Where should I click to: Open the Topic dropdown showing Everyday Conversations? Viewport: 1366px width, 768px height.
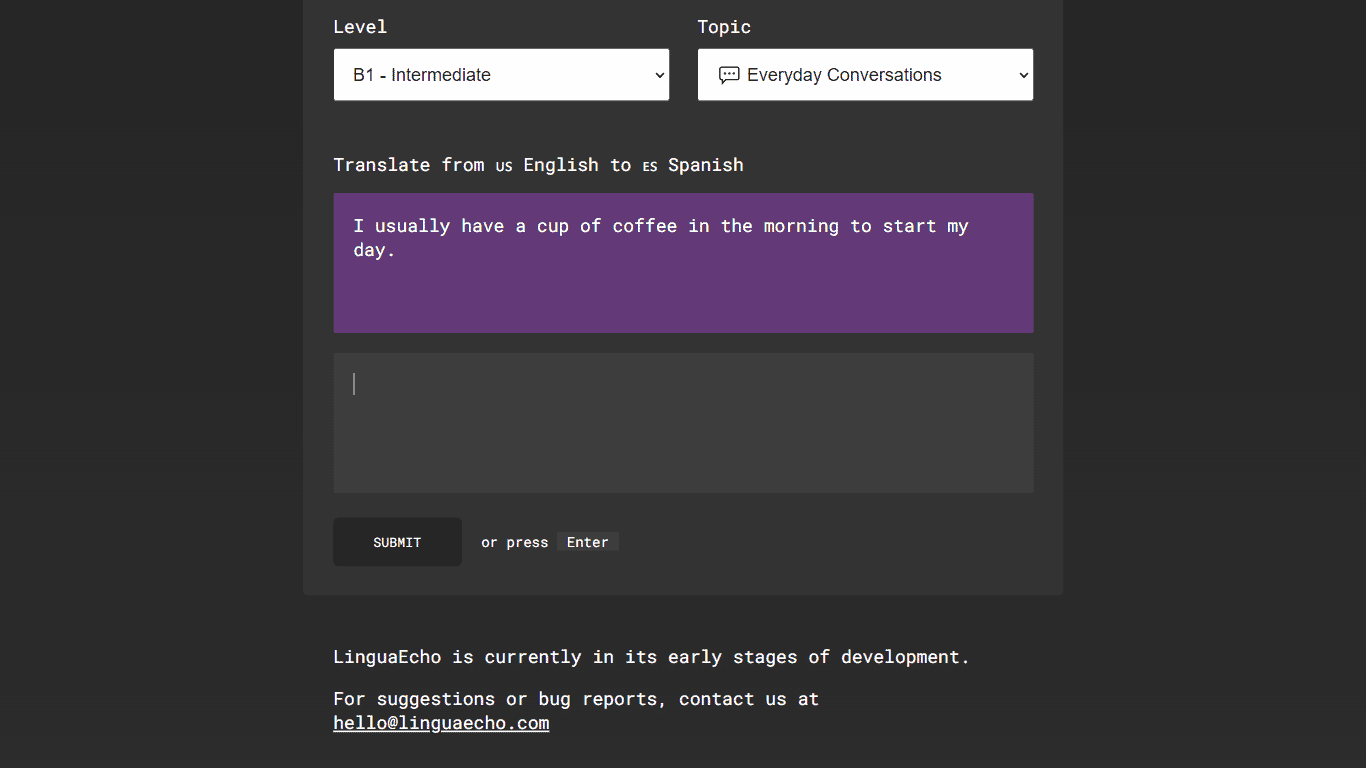point(865,75)
